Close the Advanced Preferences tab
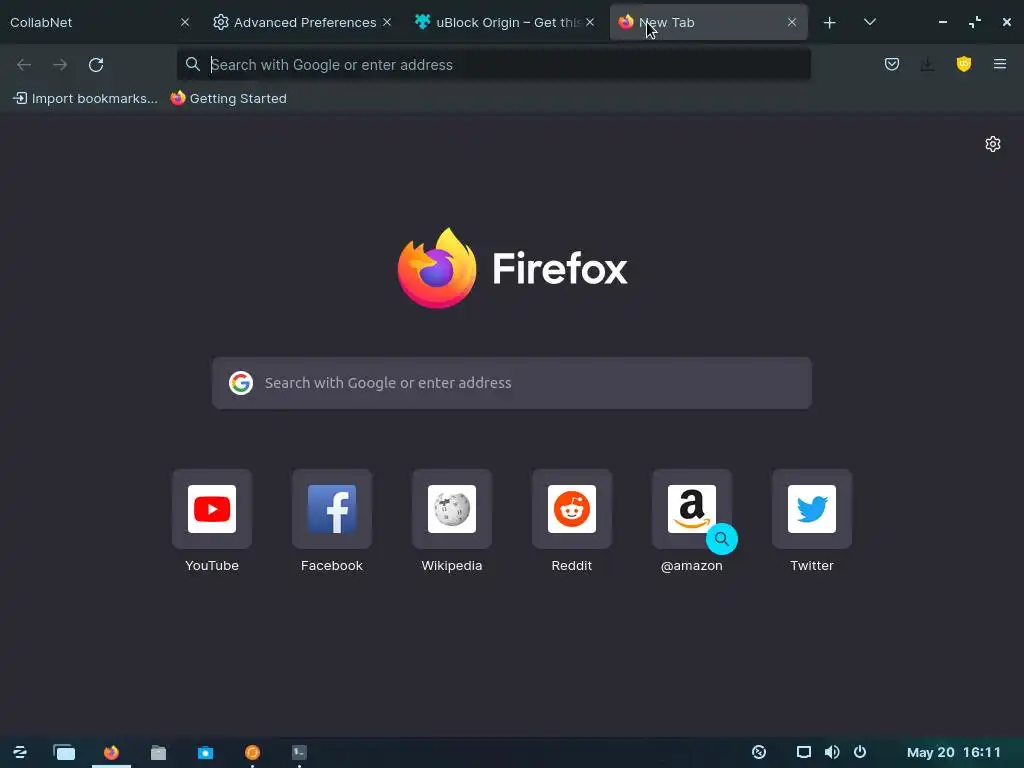 387,22
